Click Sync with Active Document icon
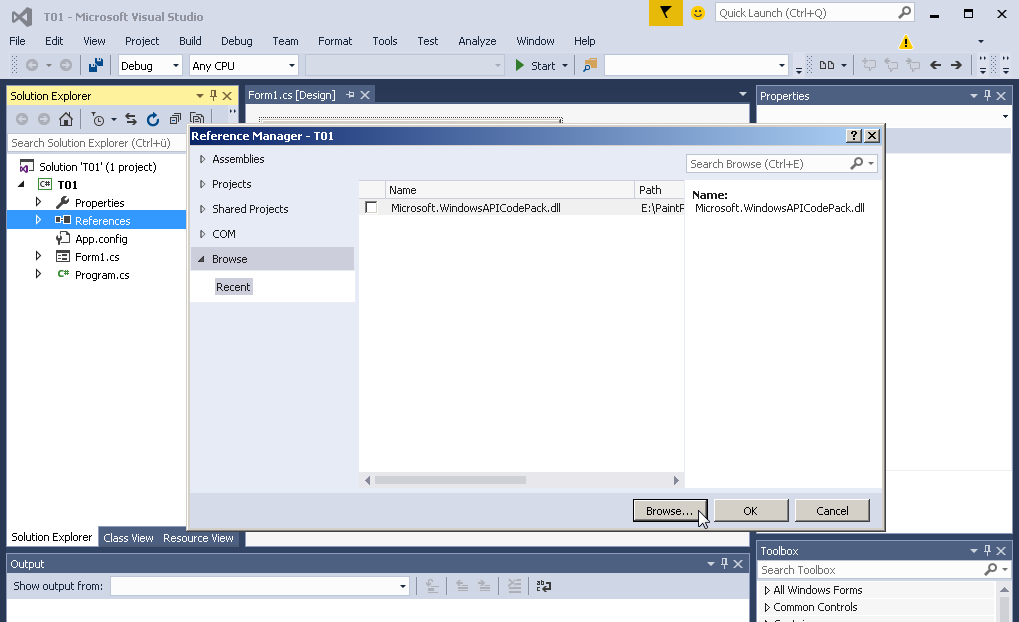The height and width of the screenshot is (622, 1019). point(131,119)
